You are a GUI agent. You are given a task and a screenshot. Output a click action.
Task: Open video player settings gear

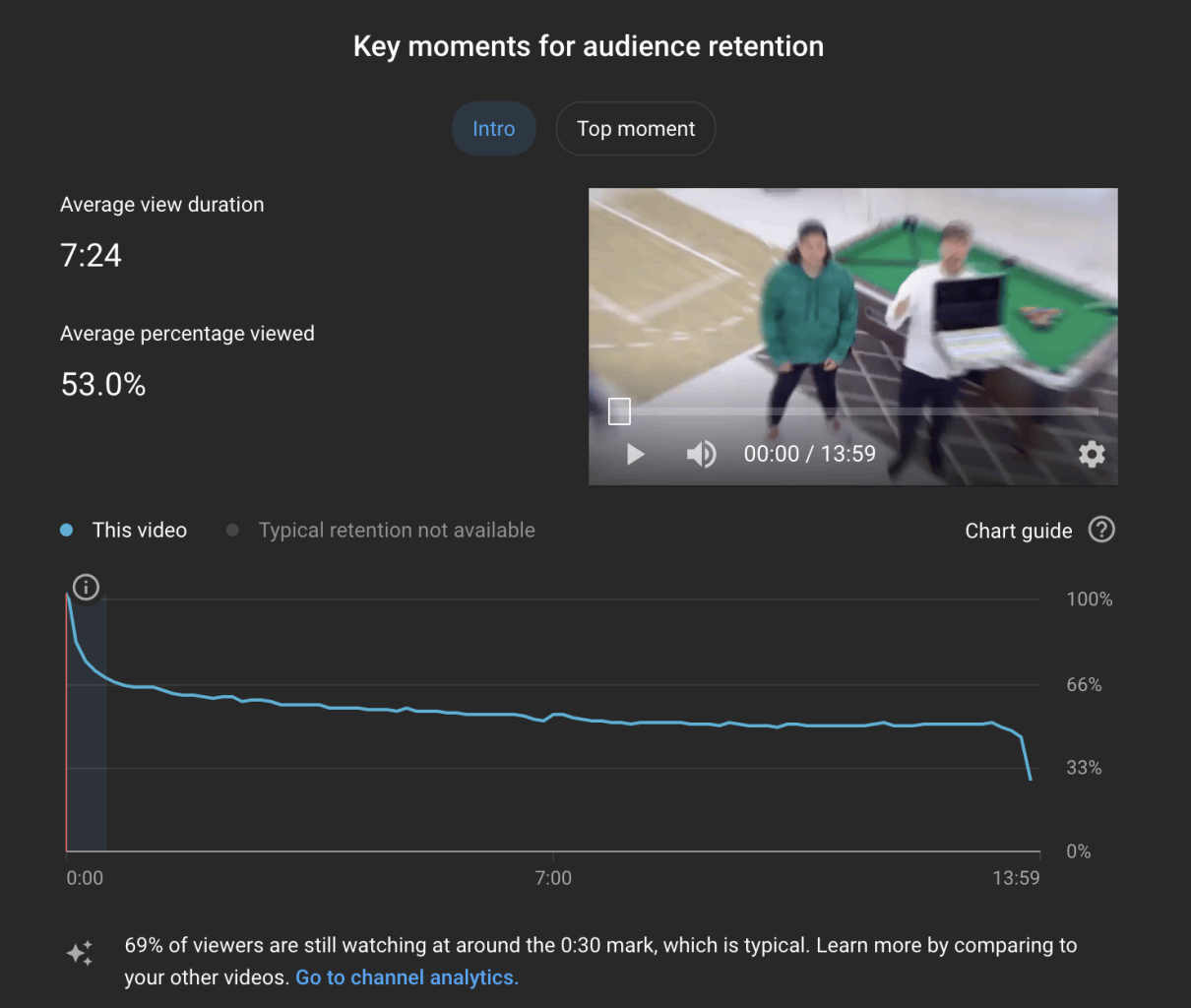[x=1092, y=454]
